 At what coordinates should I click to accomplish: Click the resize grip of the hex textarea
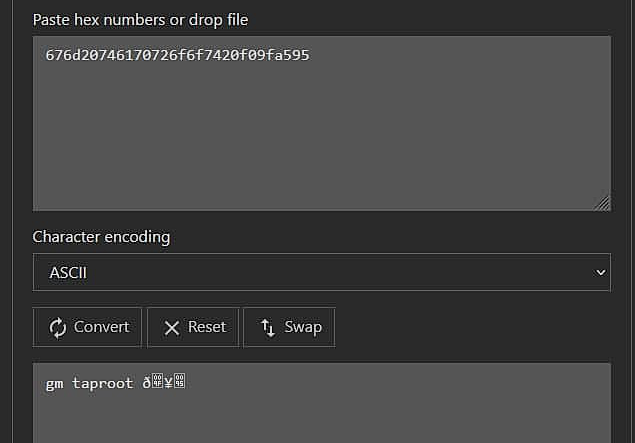603,203
